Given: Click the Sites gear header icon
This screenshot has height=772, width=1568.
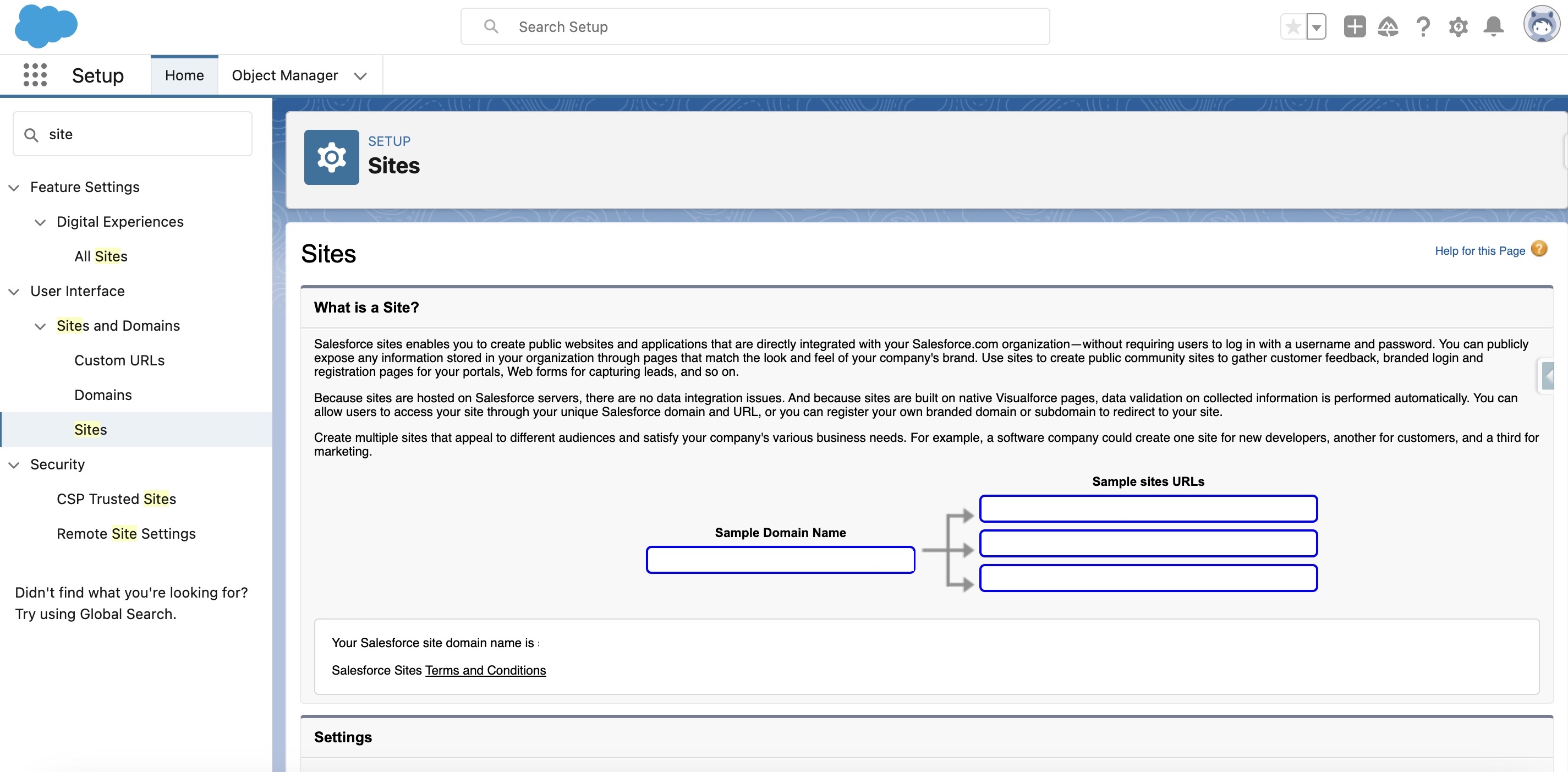Looking at the screenshot, I should coord(331,157).
